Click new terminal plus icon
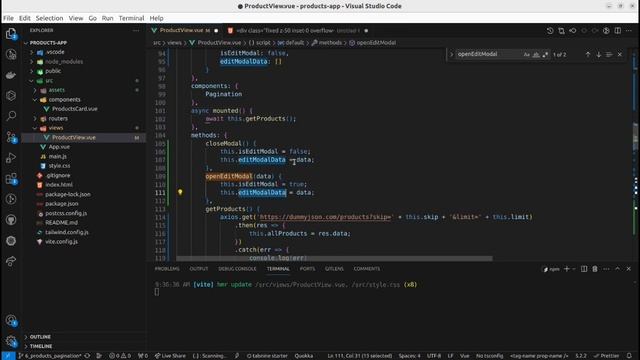The width and height of the screenshot is (640, 360). pos(566,269)
